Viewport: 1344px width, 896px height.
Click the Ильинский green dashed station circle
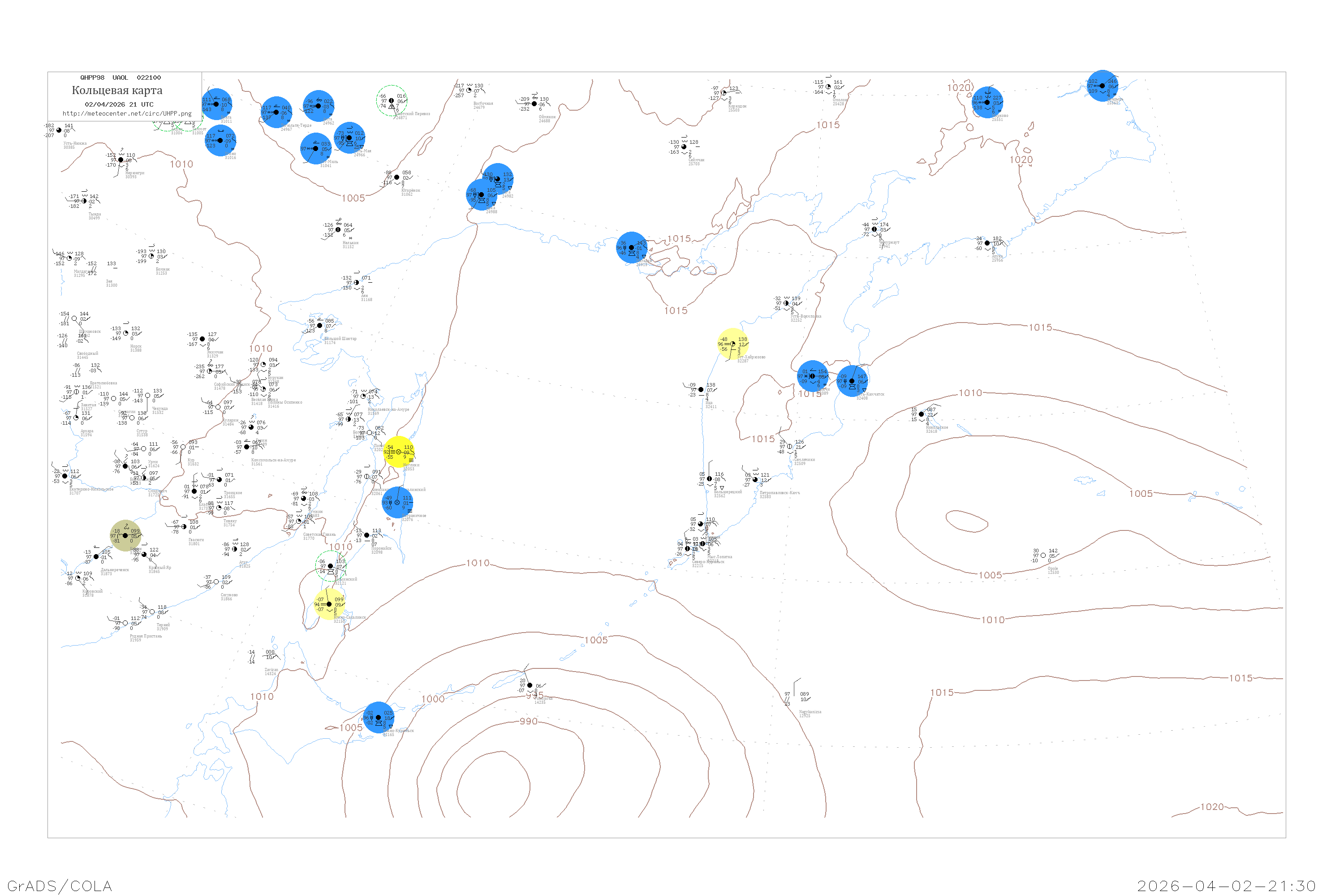click(330, 566)
